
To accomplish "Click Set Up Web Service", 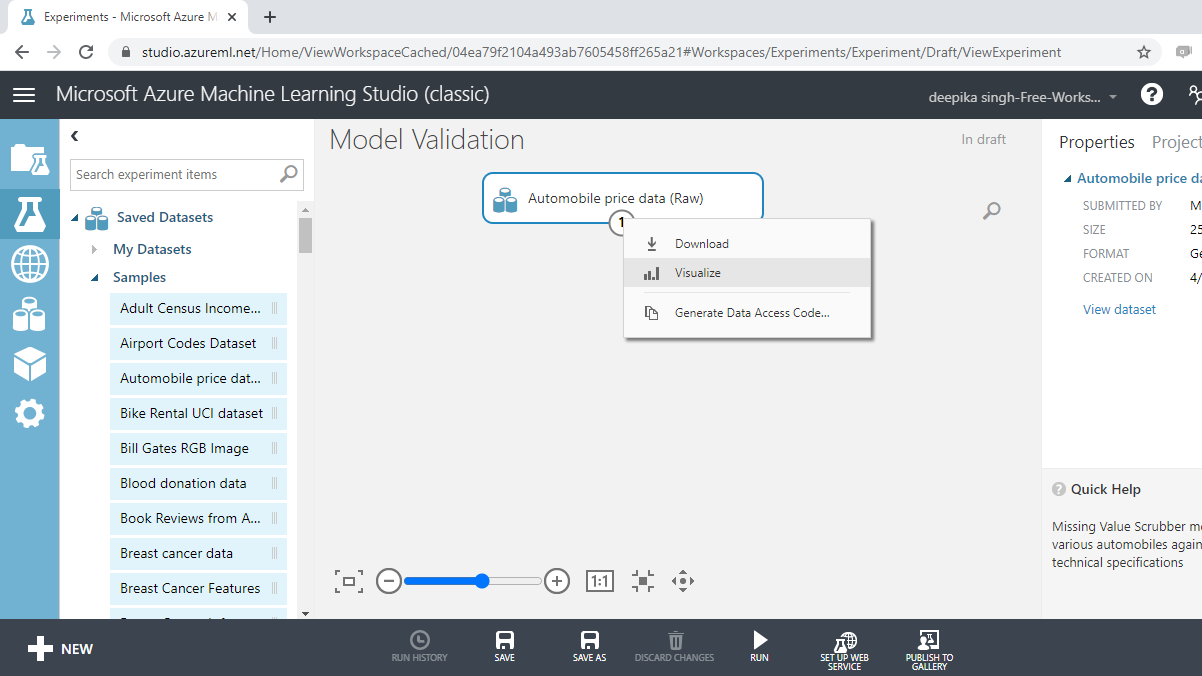I will (845, 650).
